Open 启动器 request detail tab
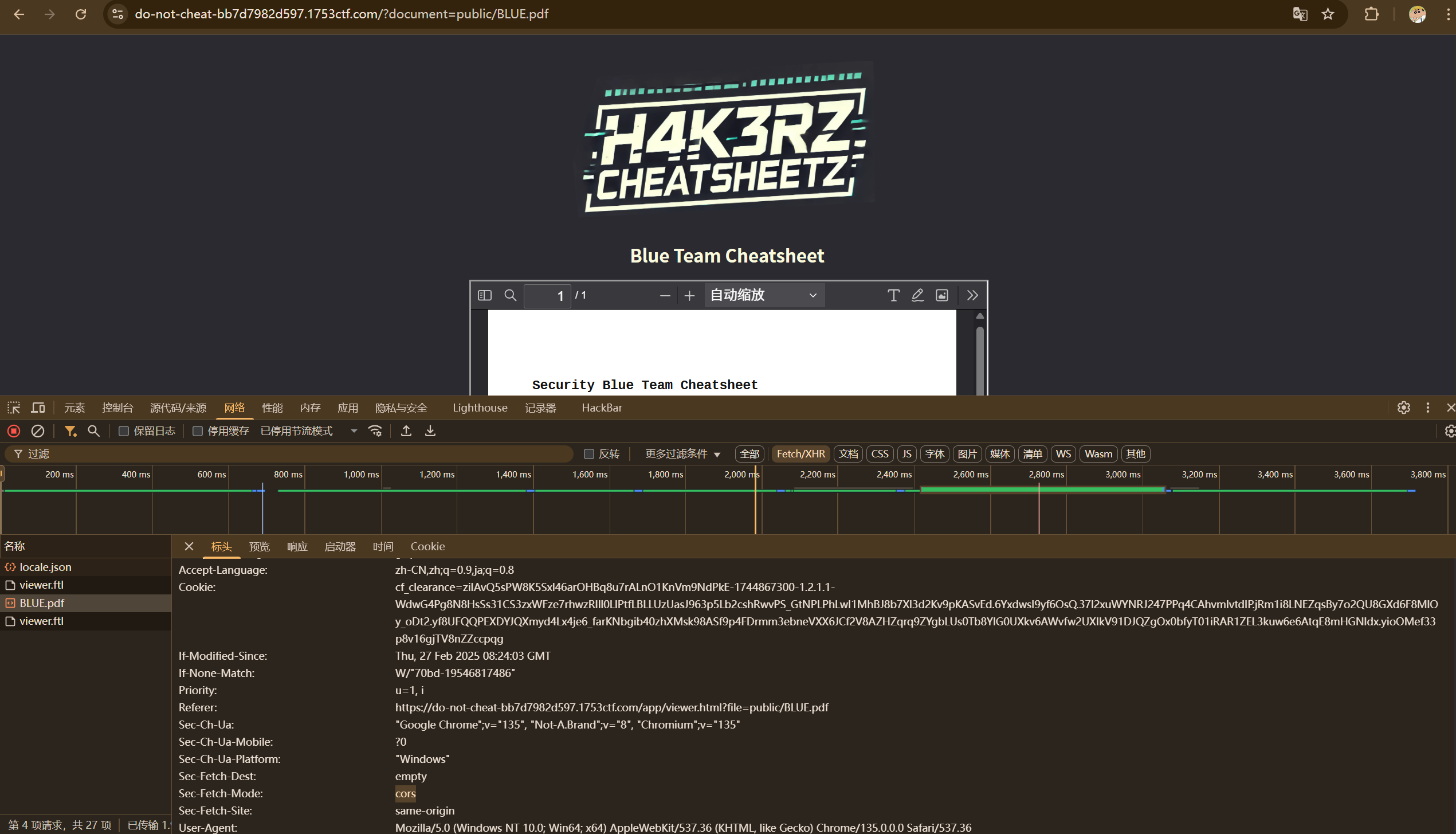 click(340, 547)
